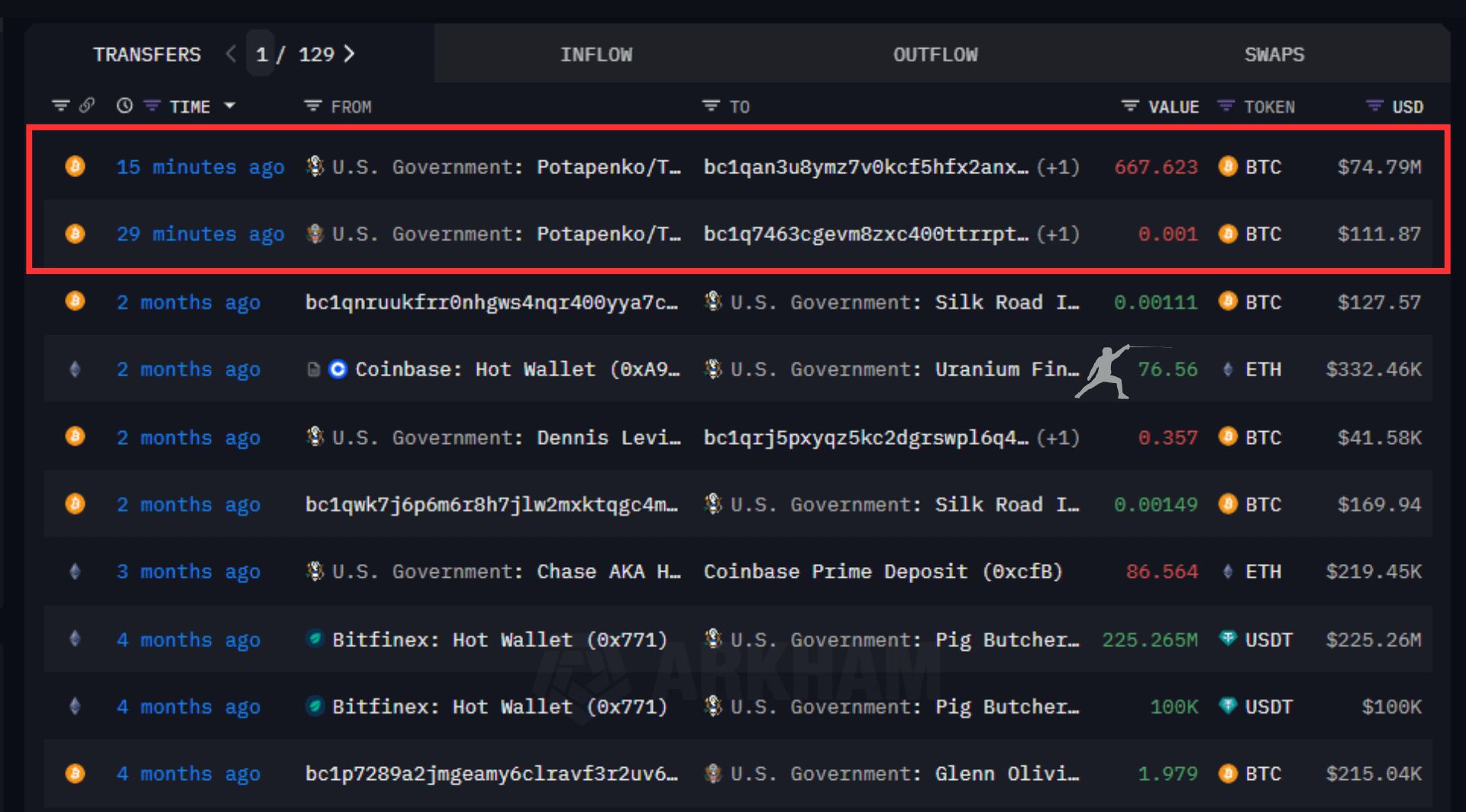Click the government seal icon beside Dennis Levi…
1466x812 pixels.
pyautogui.click(x=315, y=437)
